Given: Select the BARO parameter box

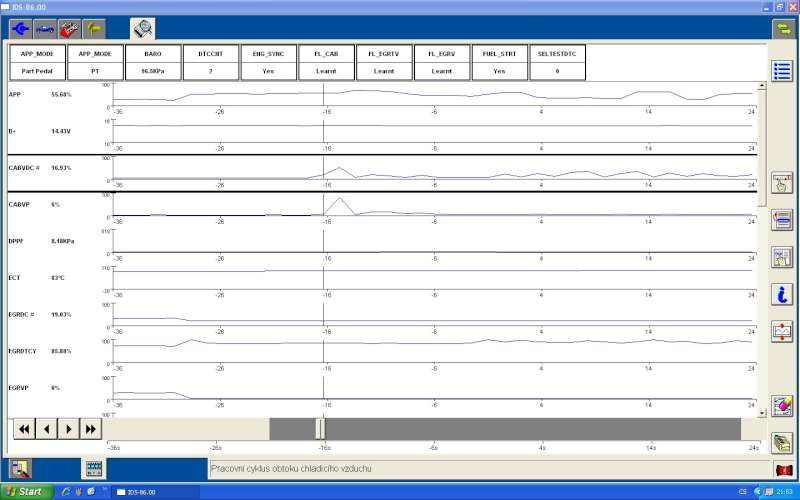Looking at the screenshot, I should tap(153, 62).
